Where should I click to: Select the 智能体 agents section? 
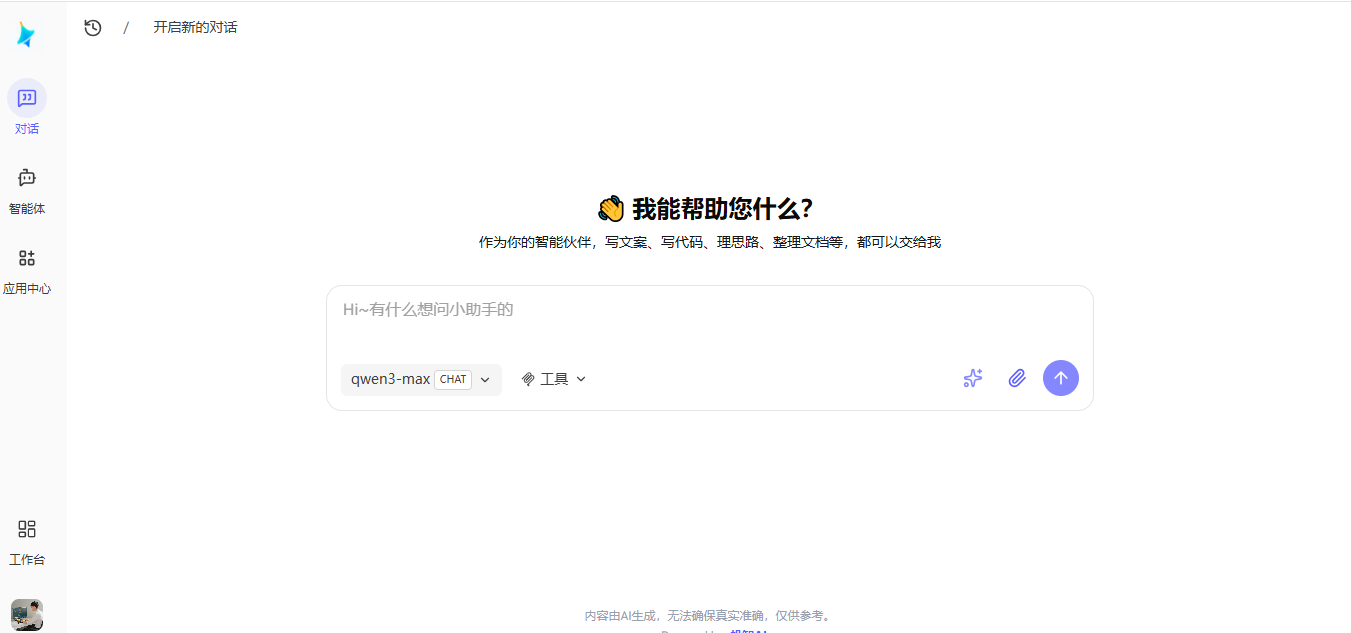[x=26, y=188]
